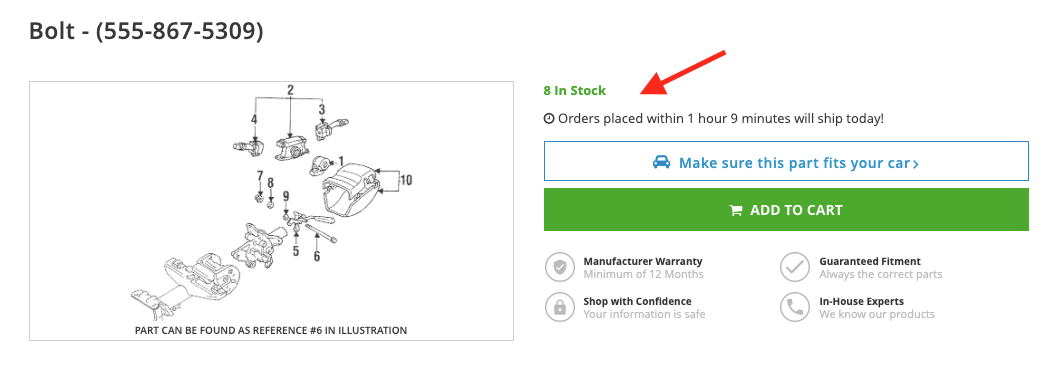Click the 'Manufacturer Warranty' text

(x=643, y=261)
